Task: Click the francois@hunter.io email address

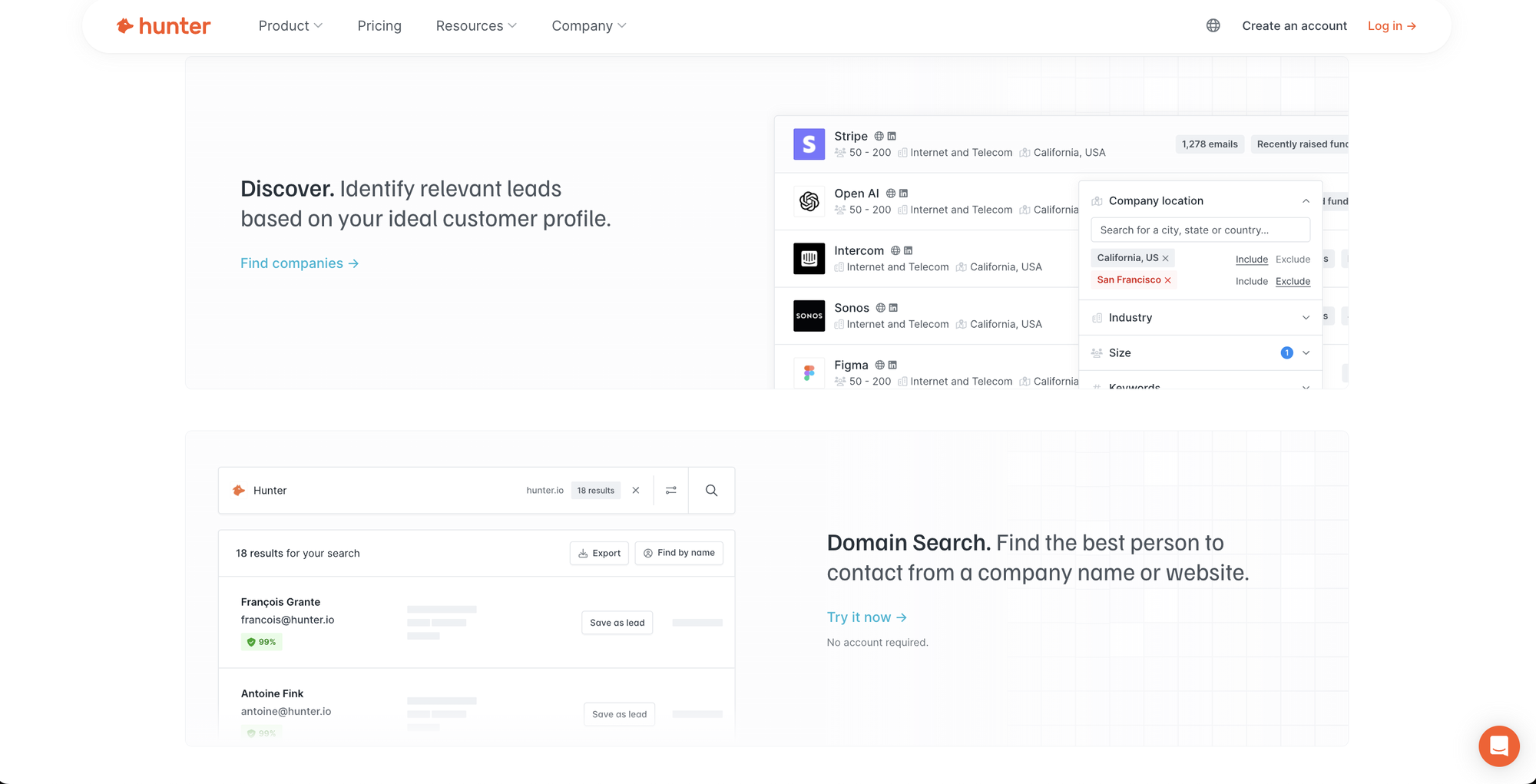Action: coord(287,620)
